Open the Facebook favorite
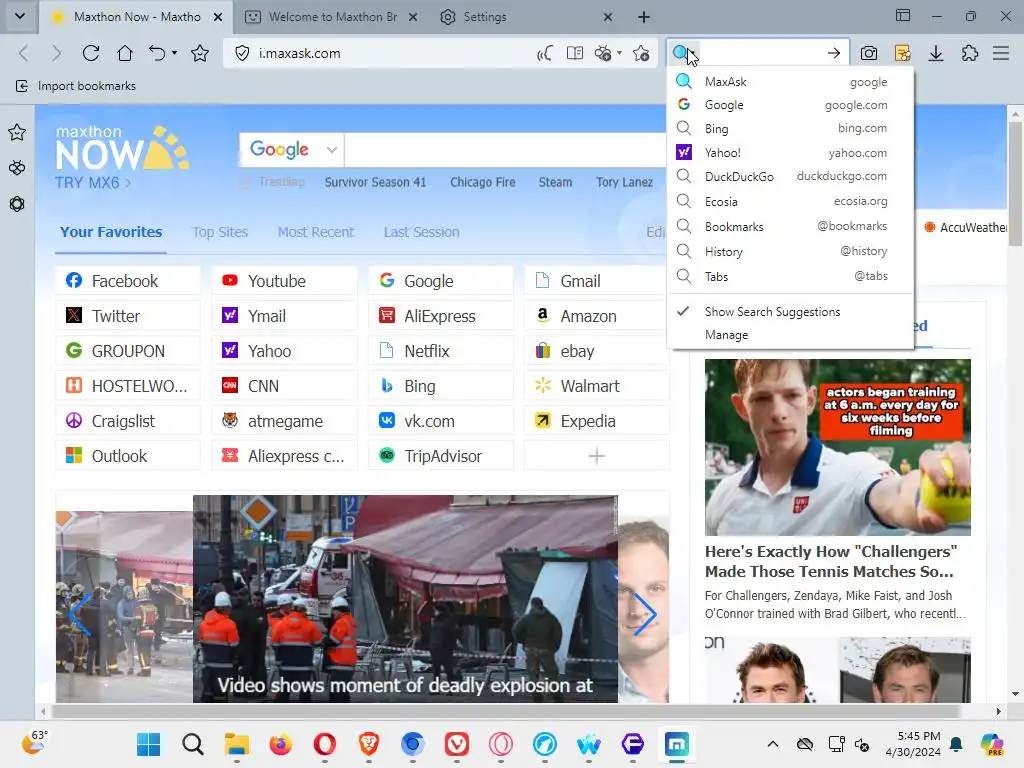 point(128,281)
